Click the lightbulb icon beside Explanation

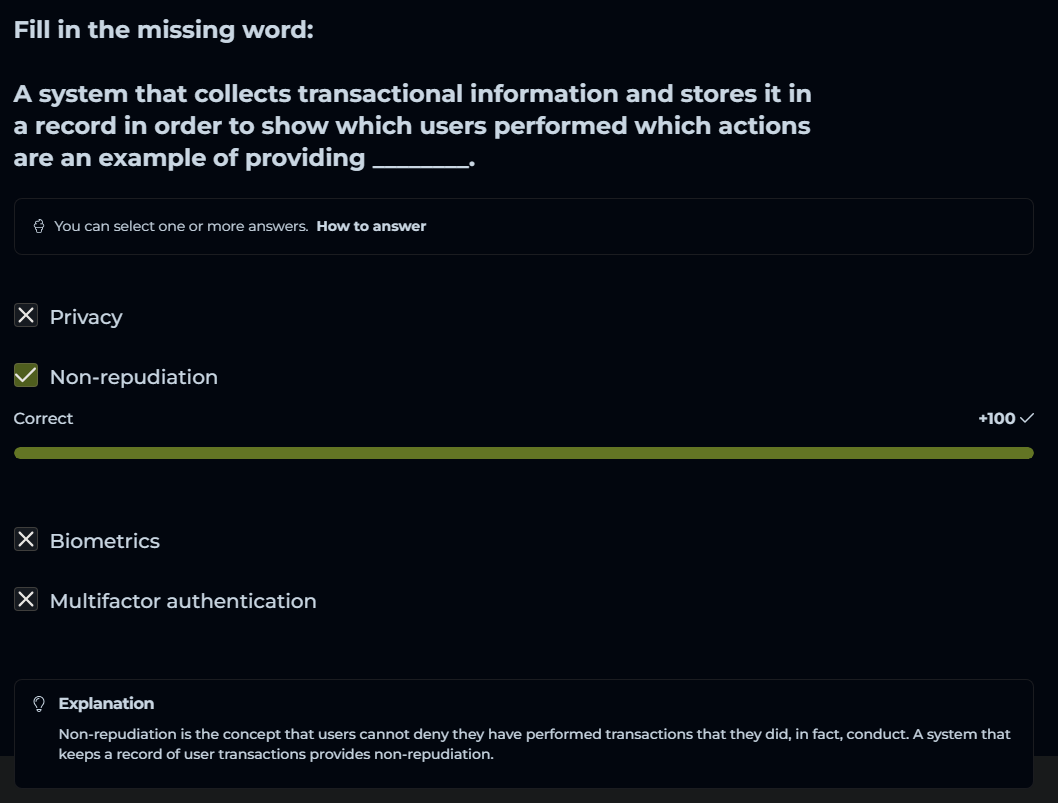(40, 704)
